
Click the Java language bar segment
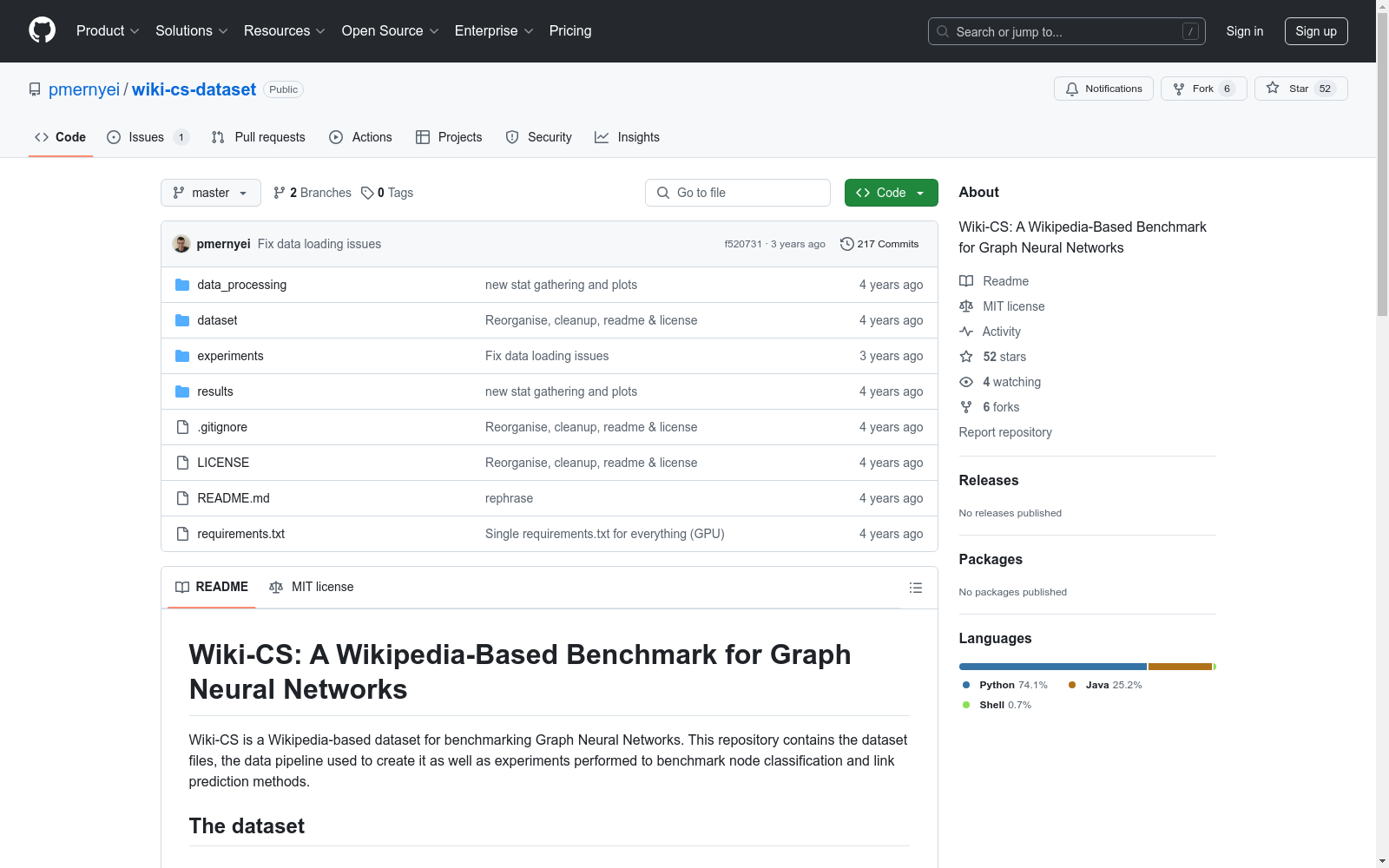[1180, 667]
